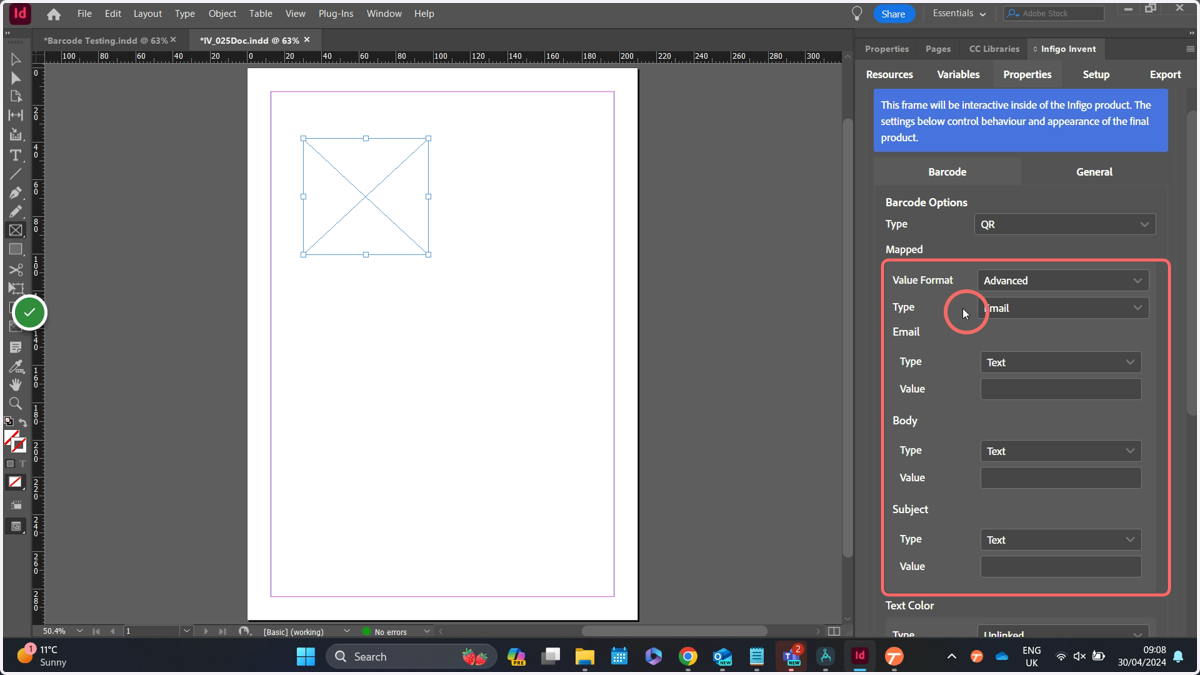
Task: Select the Rectangle Frame tool
Action: pos(16,231)
